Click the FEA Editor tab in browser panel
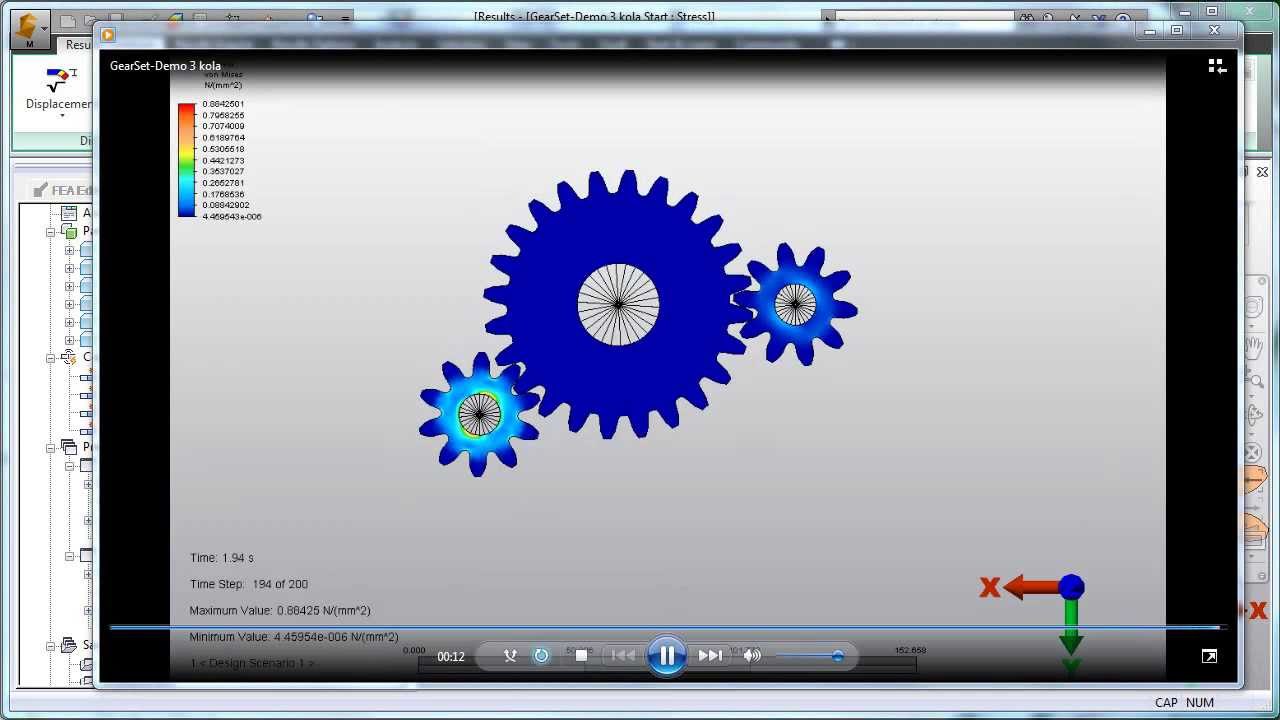The width and height of the screenshot is (1280, 720). point(62,190)
